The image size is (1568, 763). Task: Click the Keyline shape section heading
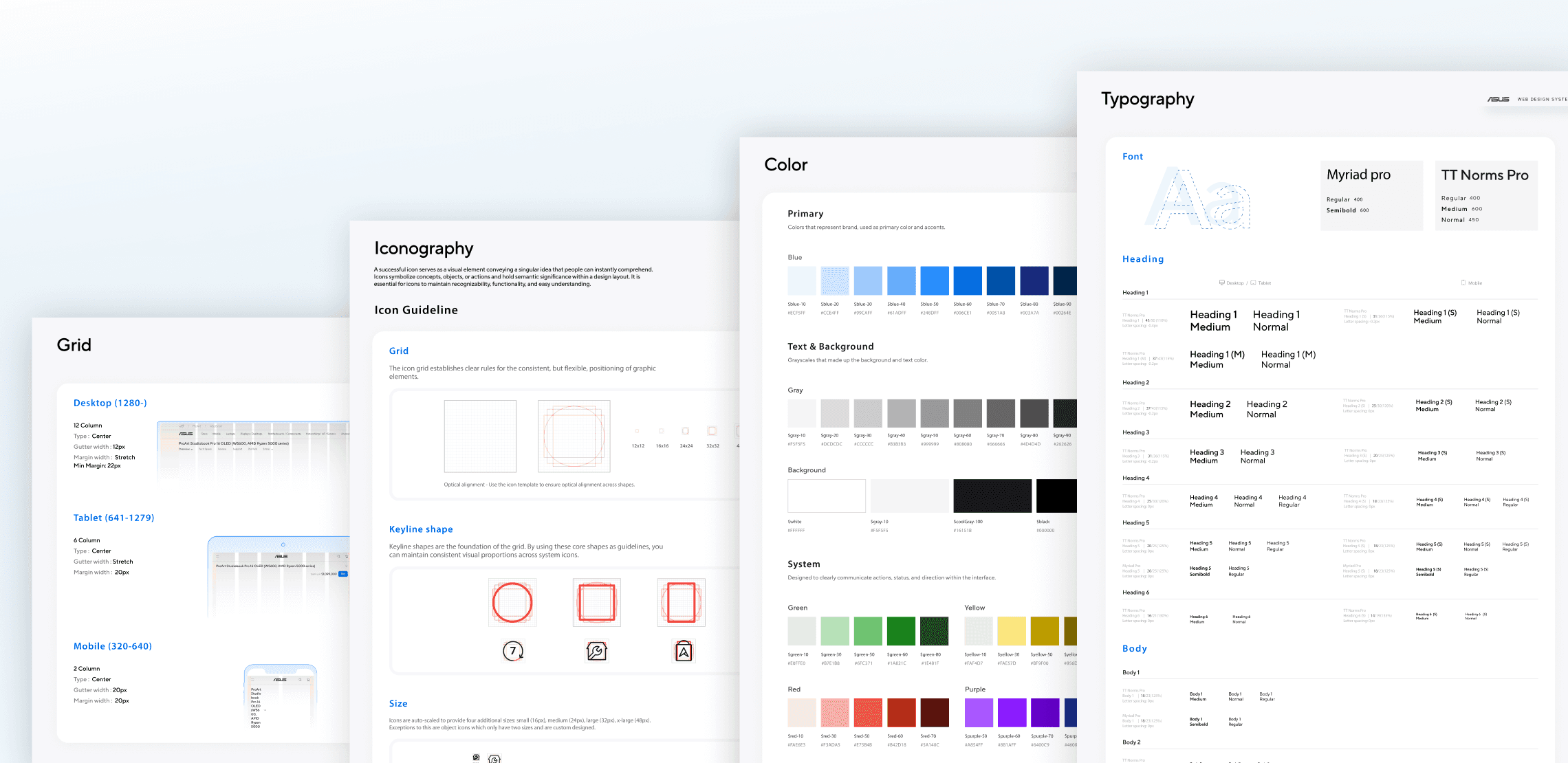click(421, 529)
